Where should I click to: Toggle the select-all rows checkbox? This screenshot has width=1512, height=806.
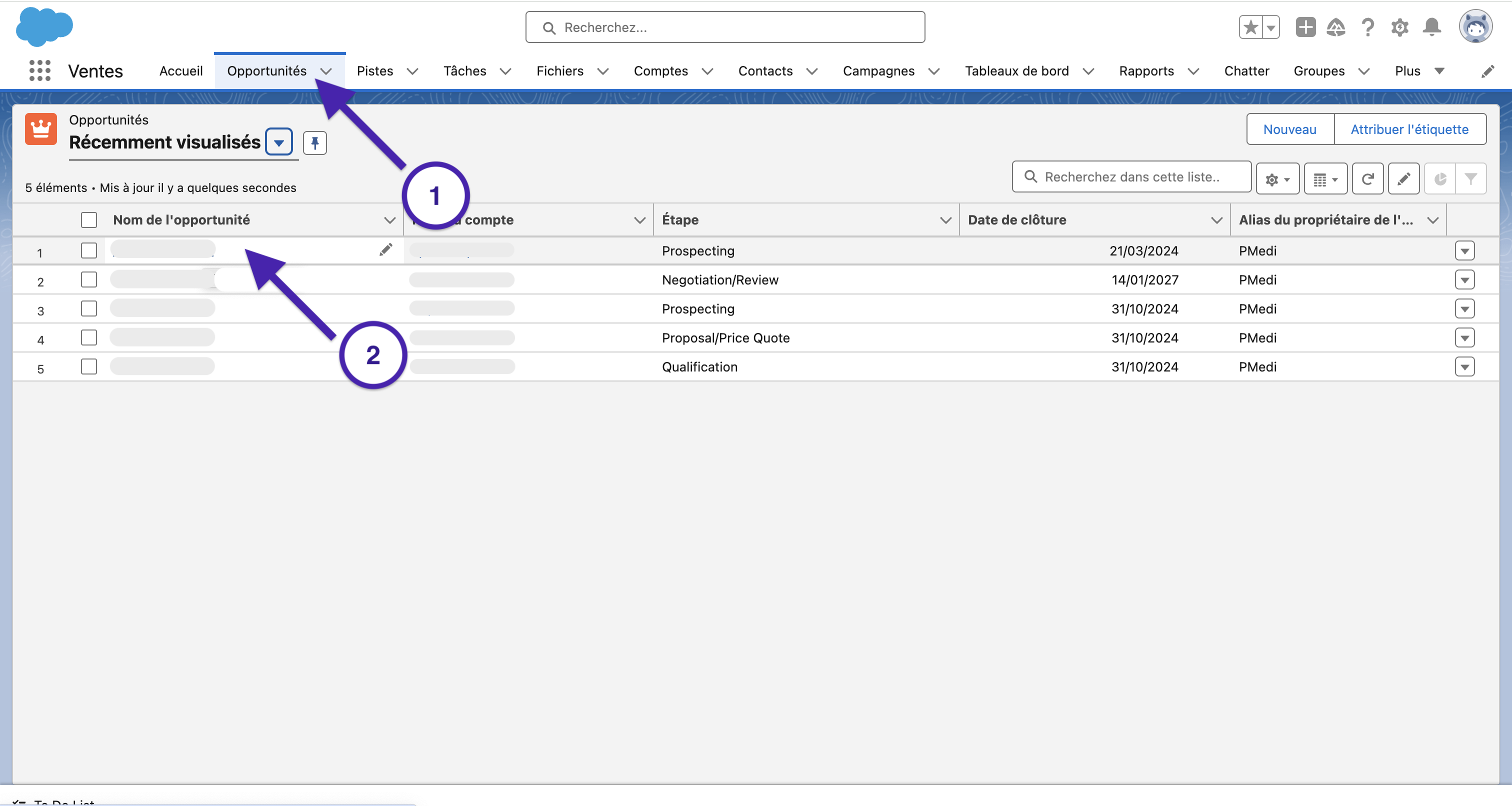click(x=88, y=219)
